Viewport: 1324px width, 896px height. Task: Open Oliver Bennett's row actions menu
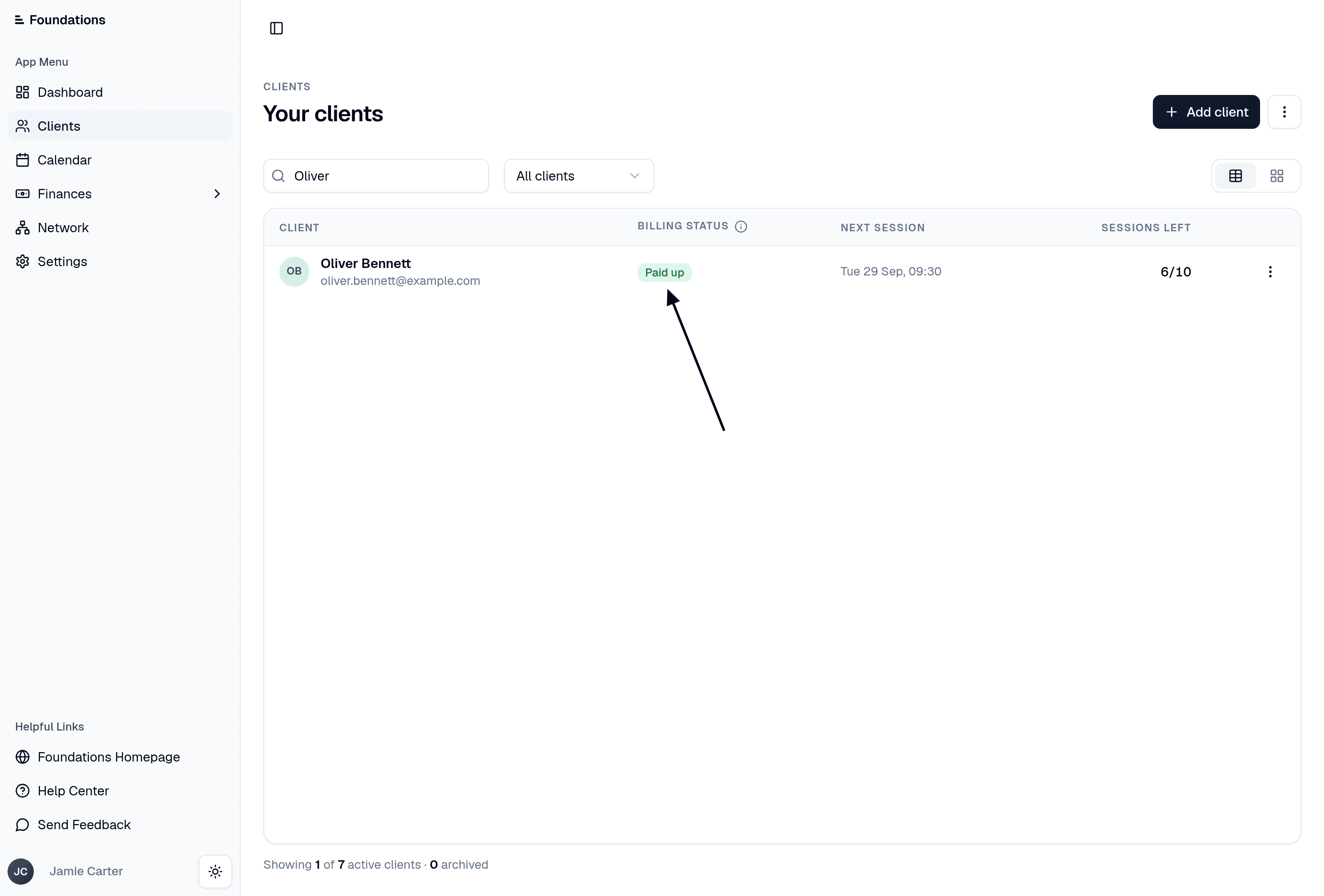tap(1270, 272)
